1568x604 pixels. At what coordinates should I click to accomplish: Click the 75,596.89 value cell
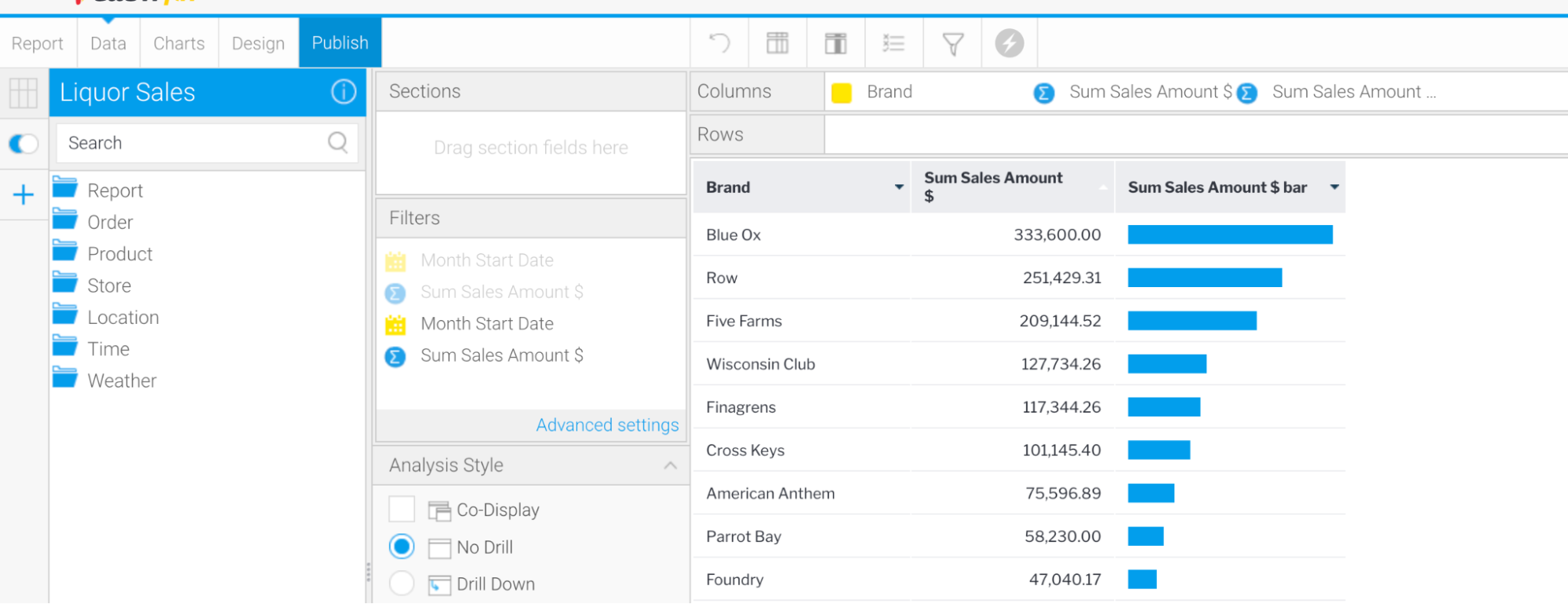(1013, 493)
